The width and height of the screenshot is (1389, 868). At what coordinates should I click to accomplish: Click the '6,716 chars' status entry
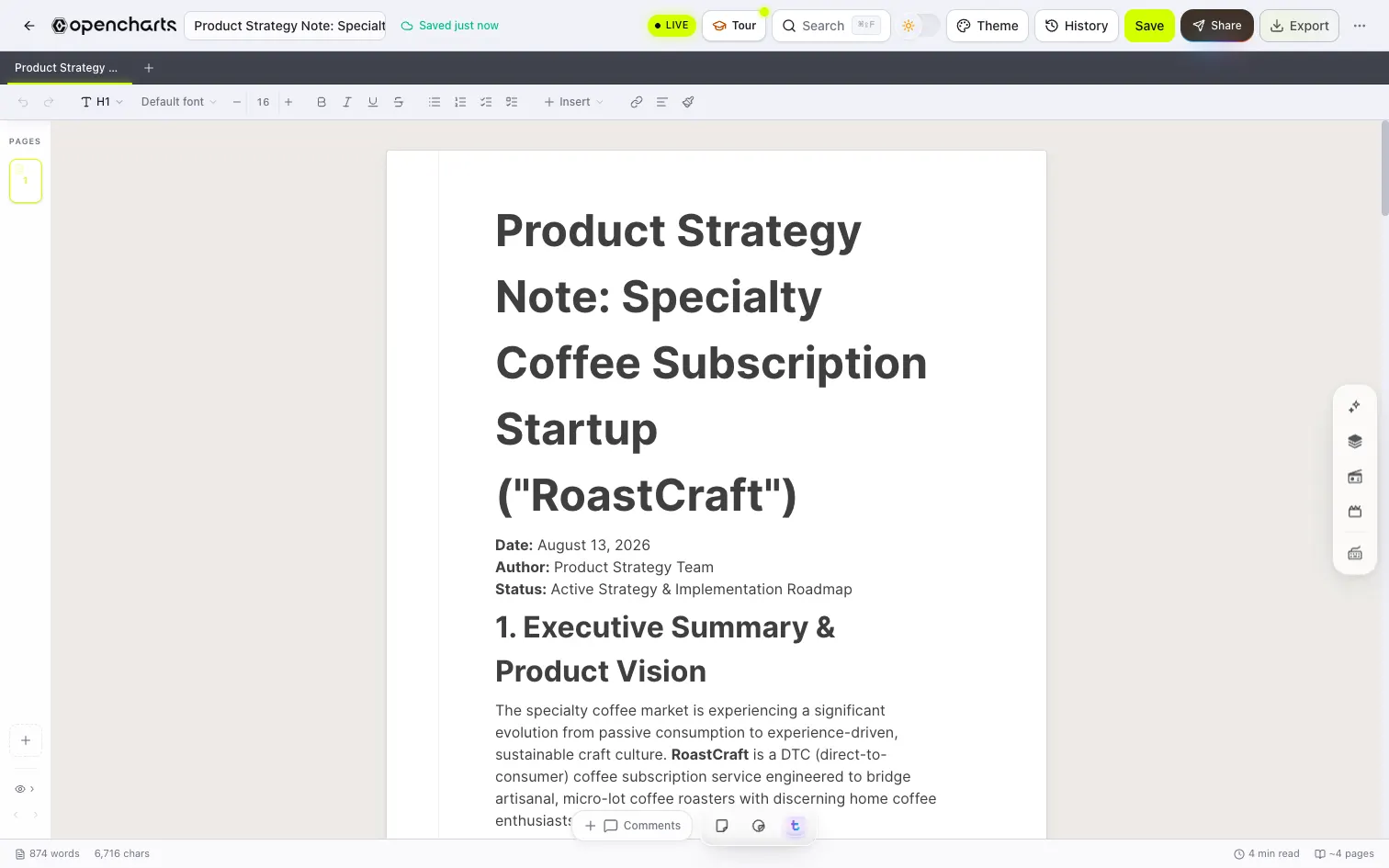[122, 853]
